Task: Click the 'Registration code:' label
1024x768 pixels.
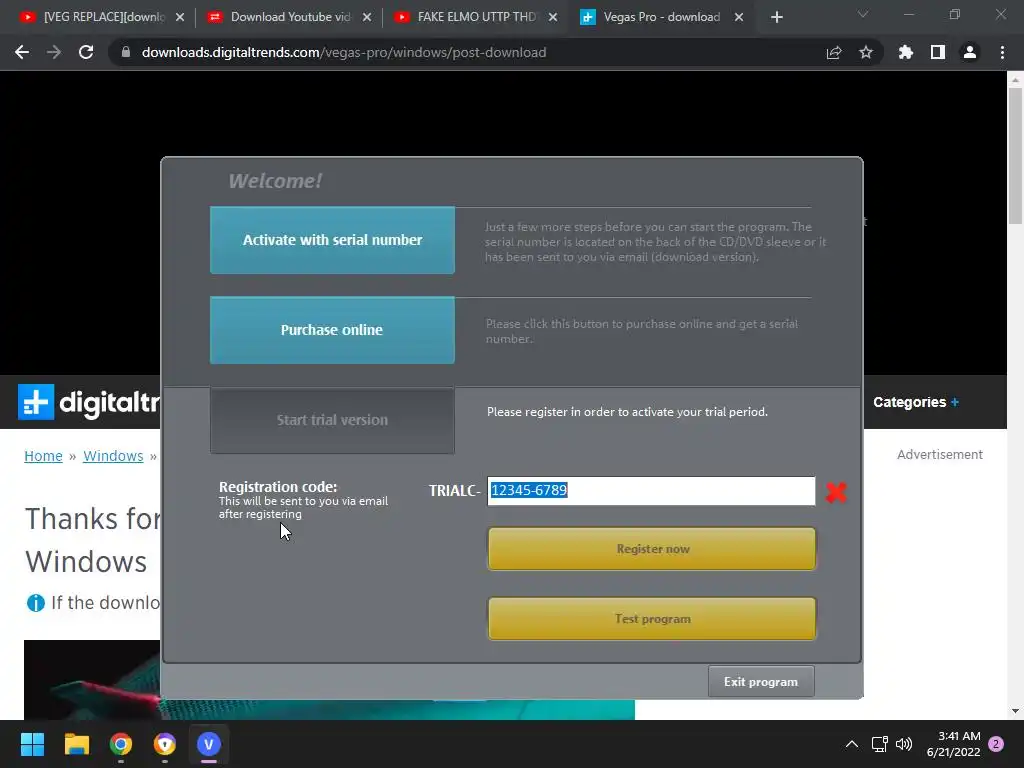Action: (278, 487)
